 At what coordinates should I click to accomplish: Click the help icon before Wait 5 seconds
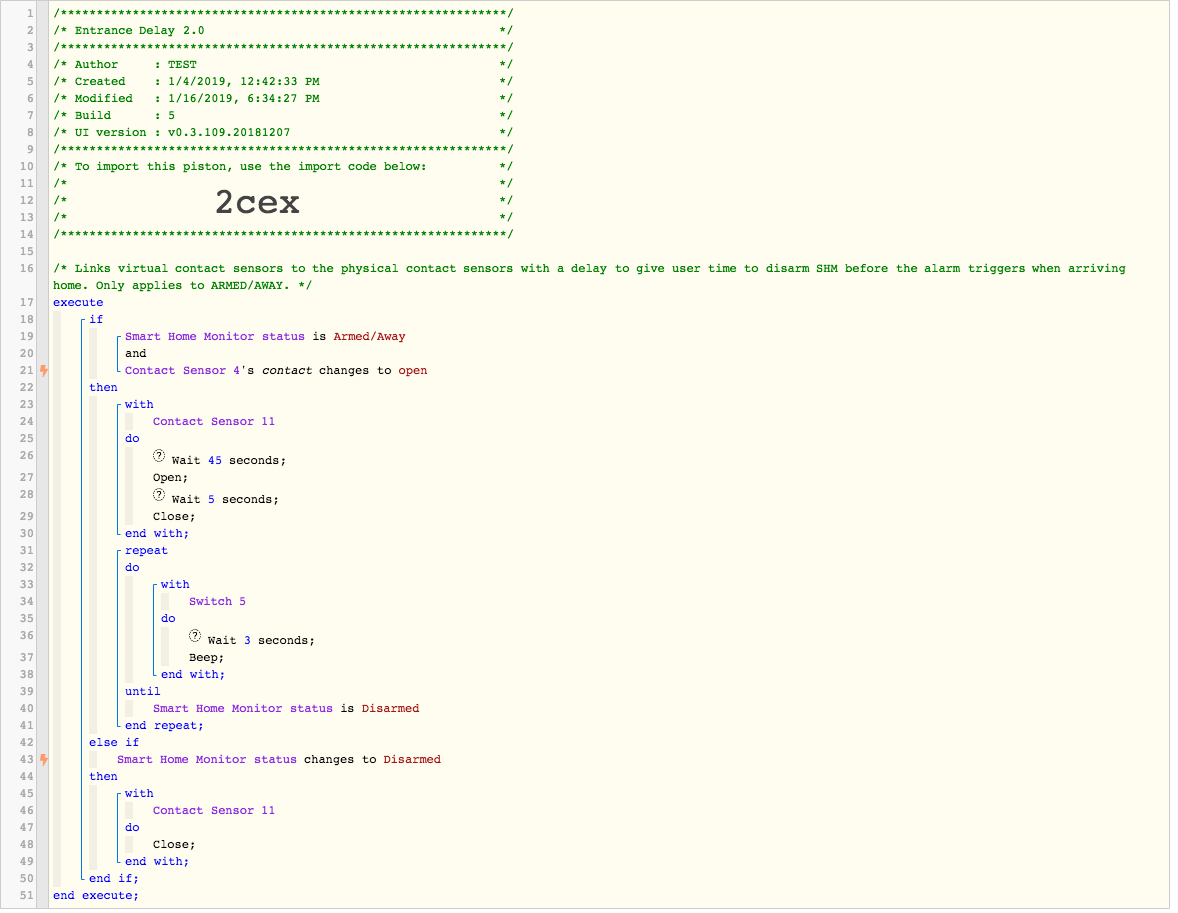(x=159, y=495)
